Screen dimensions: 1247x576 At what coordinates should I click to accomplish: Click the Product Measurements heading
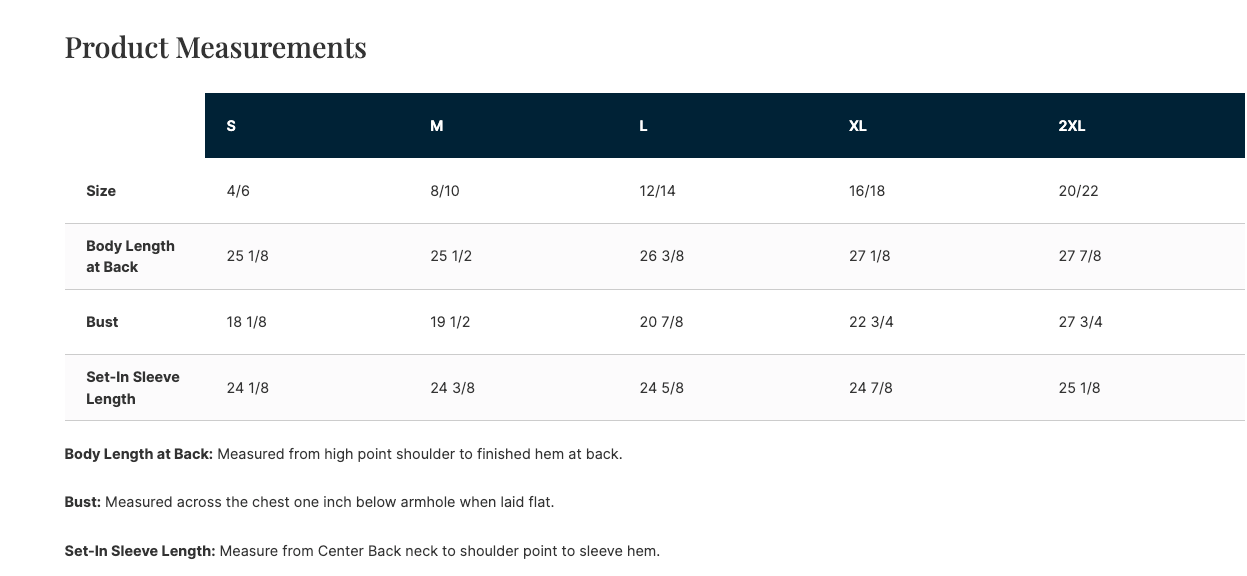tap(215, 47)
